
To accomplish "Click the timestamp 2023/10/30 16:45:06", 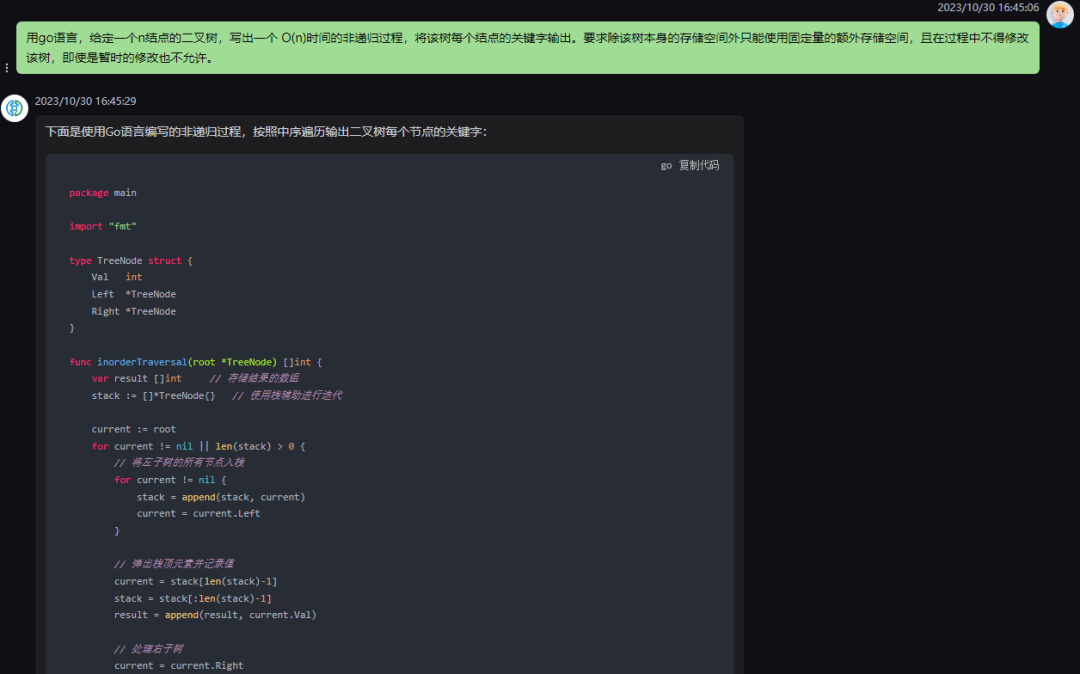I will [988, 8].
